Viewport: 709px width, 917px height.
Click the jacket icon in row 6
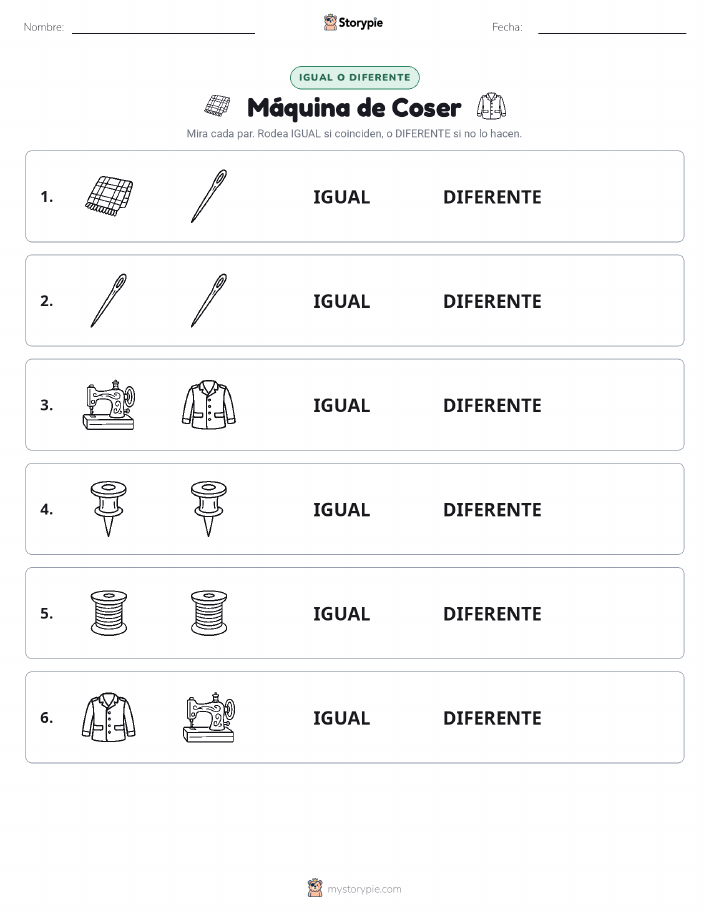tap(109, 717)
